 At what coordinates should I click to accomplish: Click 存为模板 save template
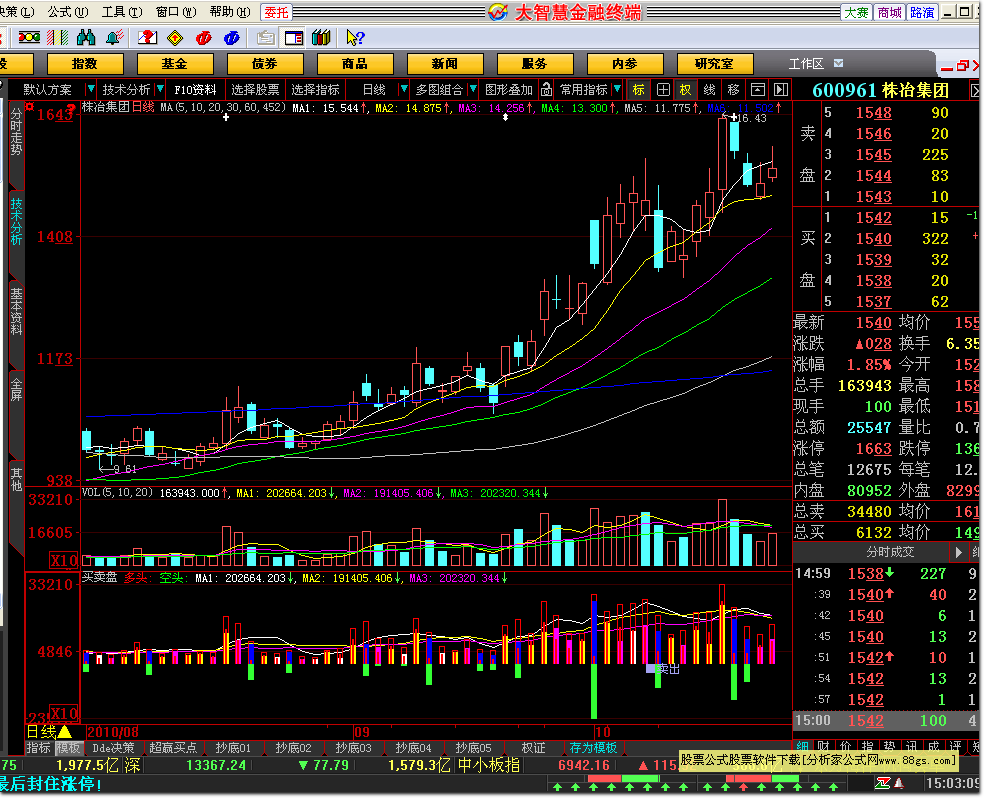point(593,748)
